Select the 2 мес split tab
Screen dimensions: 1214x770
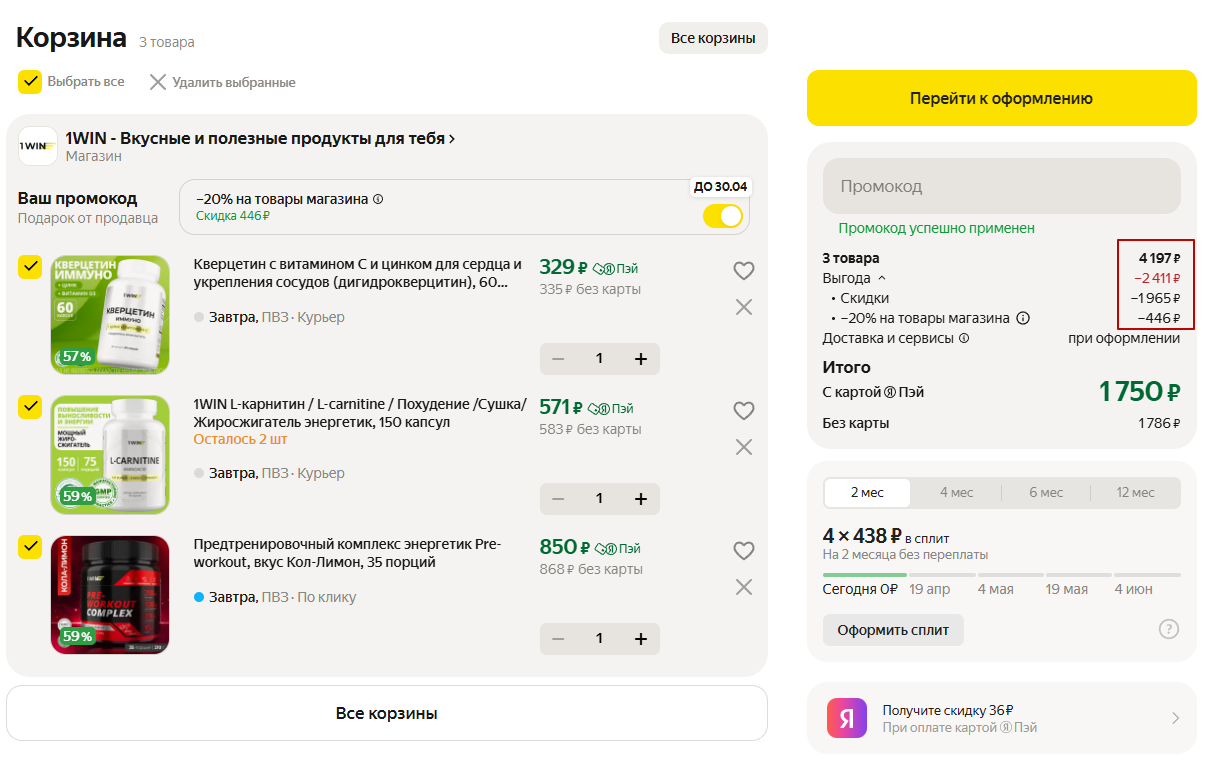(867, 492)
